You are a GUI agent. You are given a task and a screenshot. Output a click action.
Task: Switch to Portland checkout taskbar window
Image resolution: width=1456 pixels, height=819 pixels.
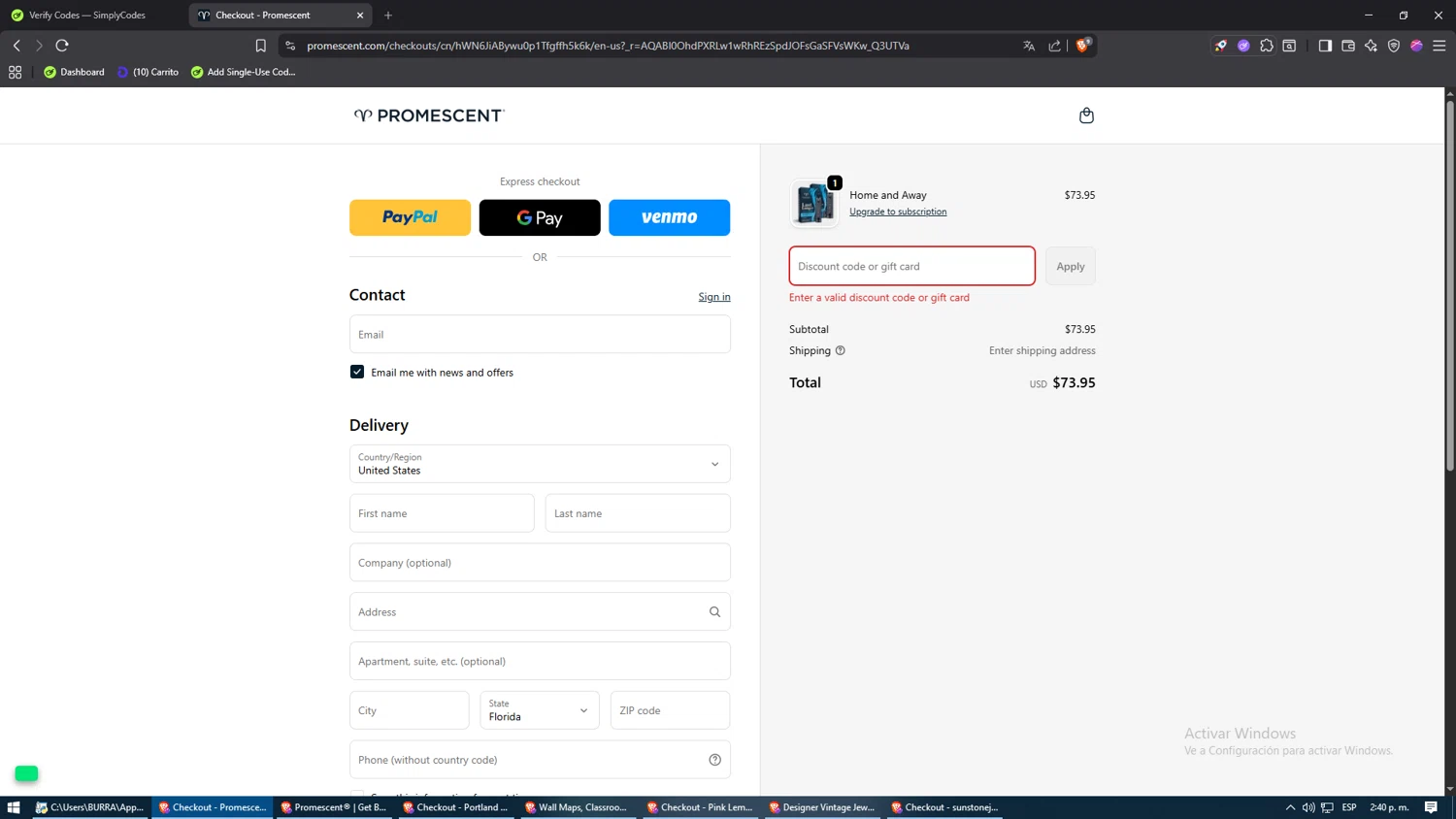[456, 807]
